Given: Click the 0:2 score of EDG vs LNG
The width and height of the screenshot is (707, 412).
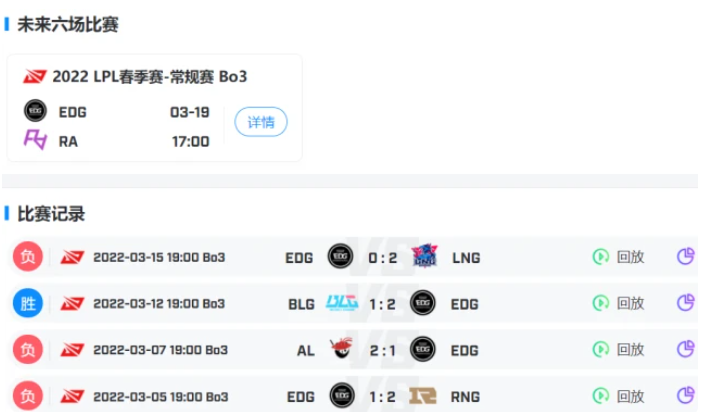Looking at the screenshot, I should (x=382, y=258).
